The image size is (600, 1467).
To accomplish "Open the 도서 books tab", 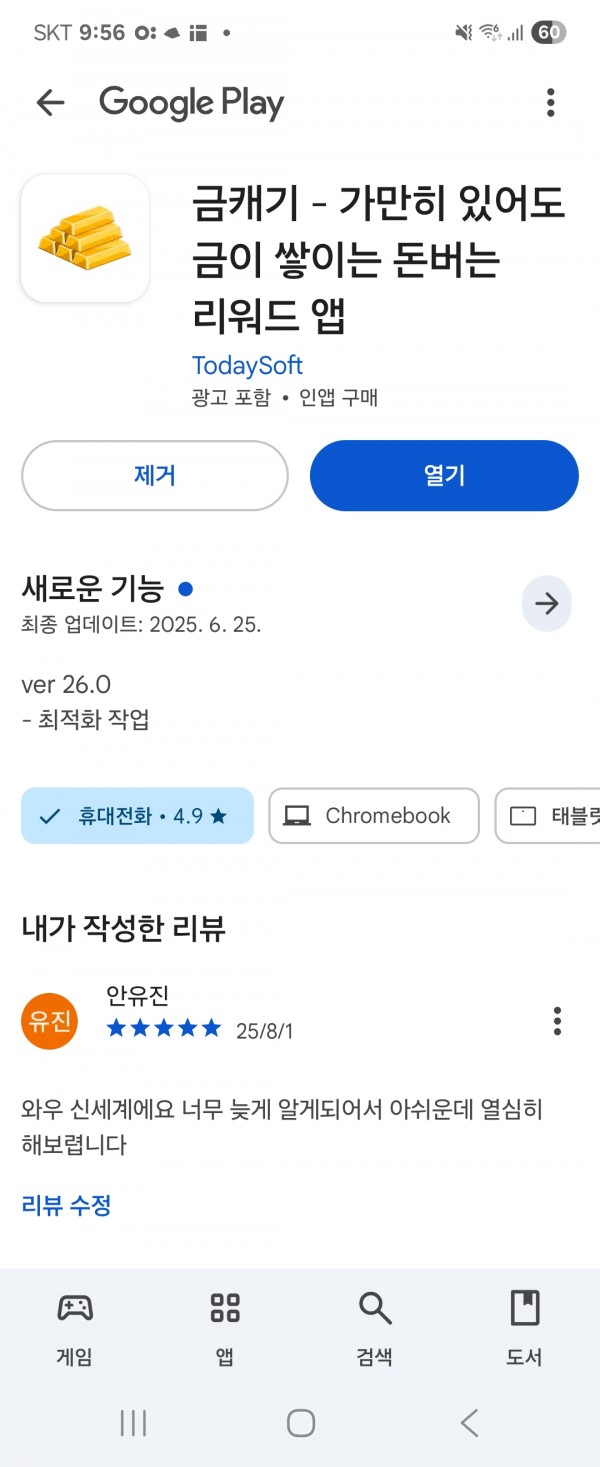I will (524, 1328).
